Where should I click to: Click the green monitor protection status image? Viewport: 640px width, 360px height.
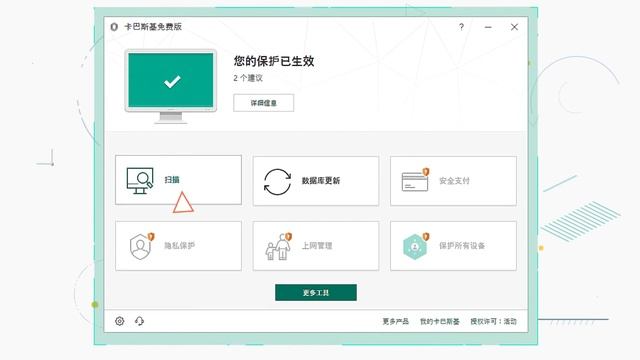click(x=171, y=87)
